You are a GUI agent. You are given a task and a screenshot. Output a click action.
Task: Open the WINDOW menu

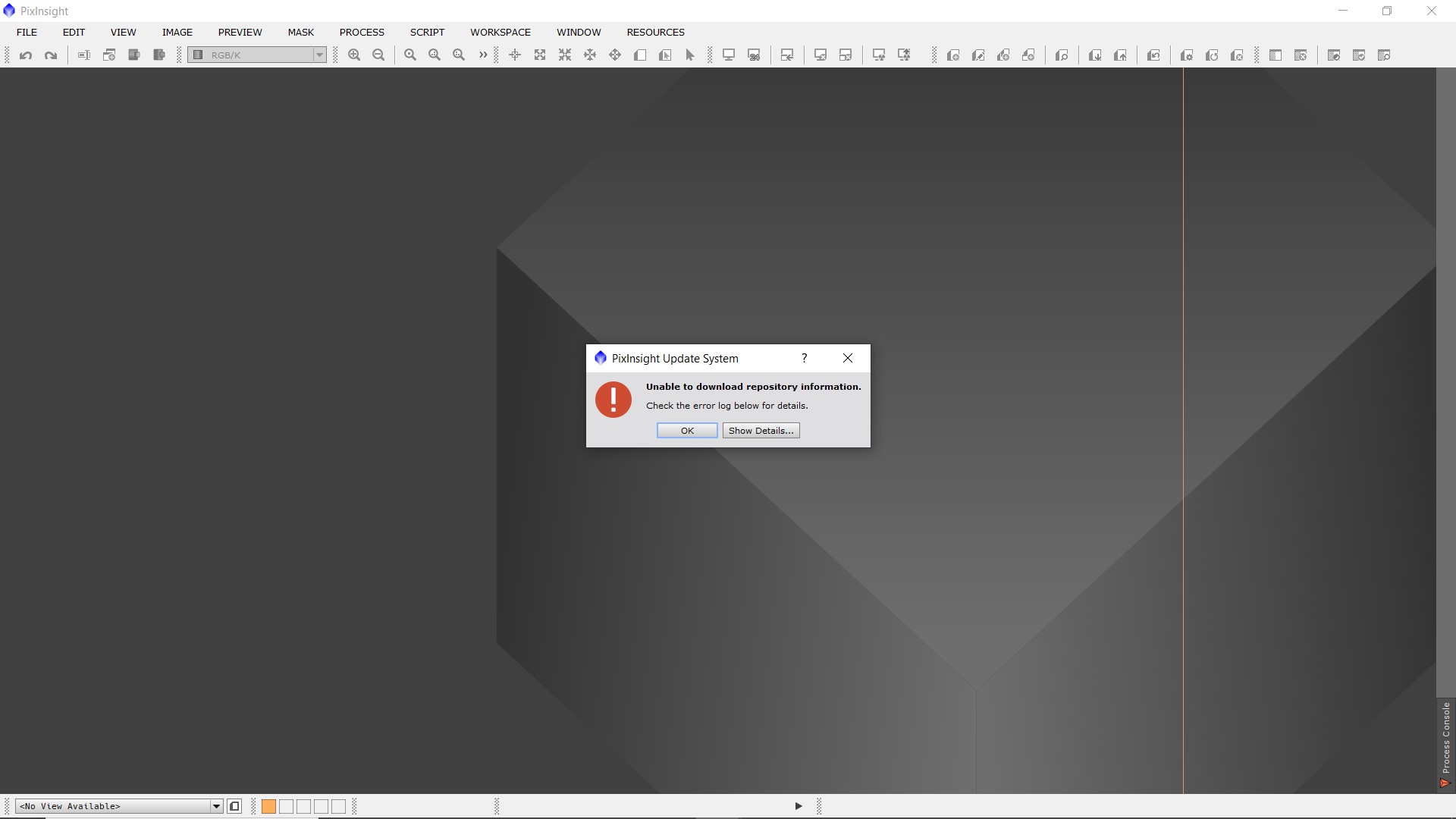click(579, 32)
